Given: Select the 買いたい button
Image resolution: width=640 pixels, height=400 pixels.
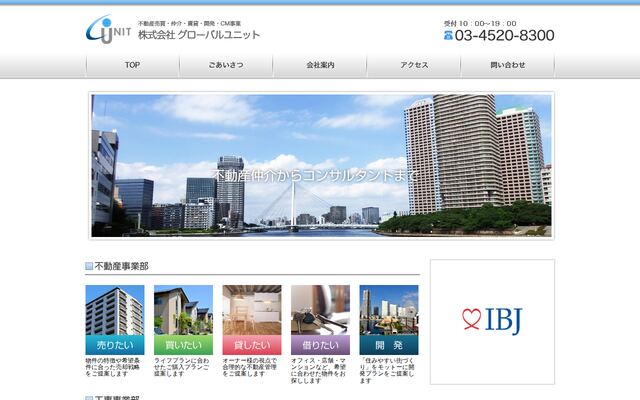Looking at the screenshot, I should coord(183,345).
